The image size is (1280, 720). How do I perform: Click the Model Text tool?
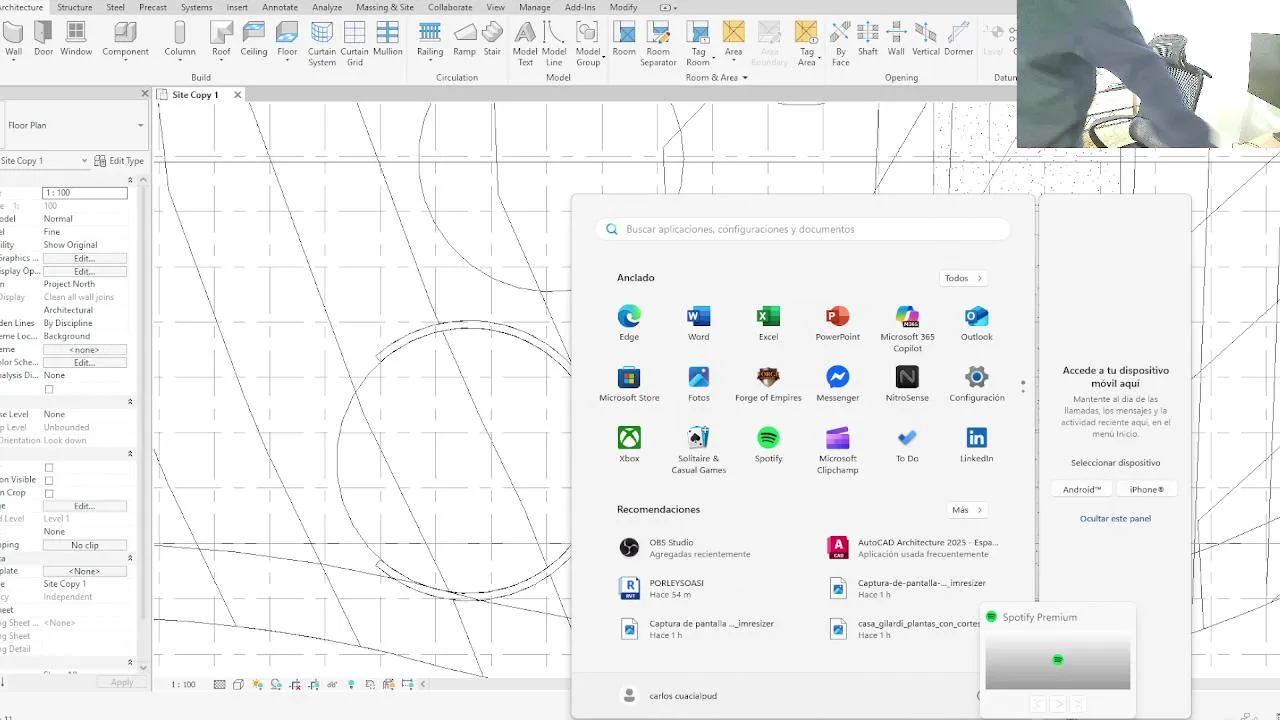pos(525,44)
